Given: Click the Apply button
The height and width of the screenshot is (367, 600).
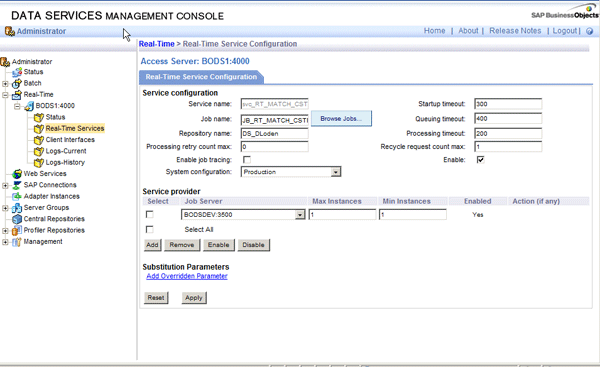Looking at the screenshot, I should 194,298.
